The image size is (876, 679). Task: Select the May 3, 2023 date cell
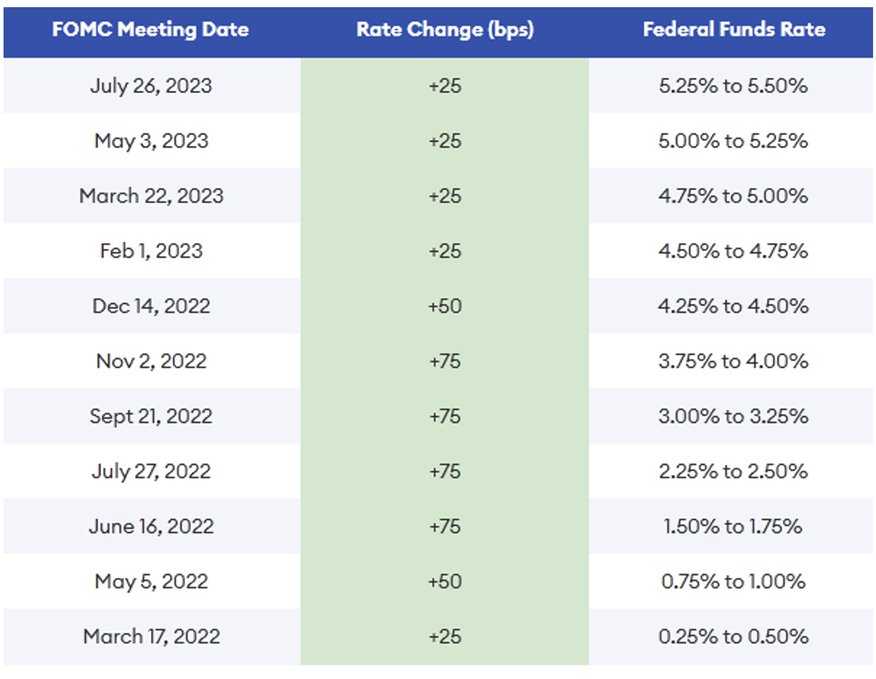[x=152, y=141]
